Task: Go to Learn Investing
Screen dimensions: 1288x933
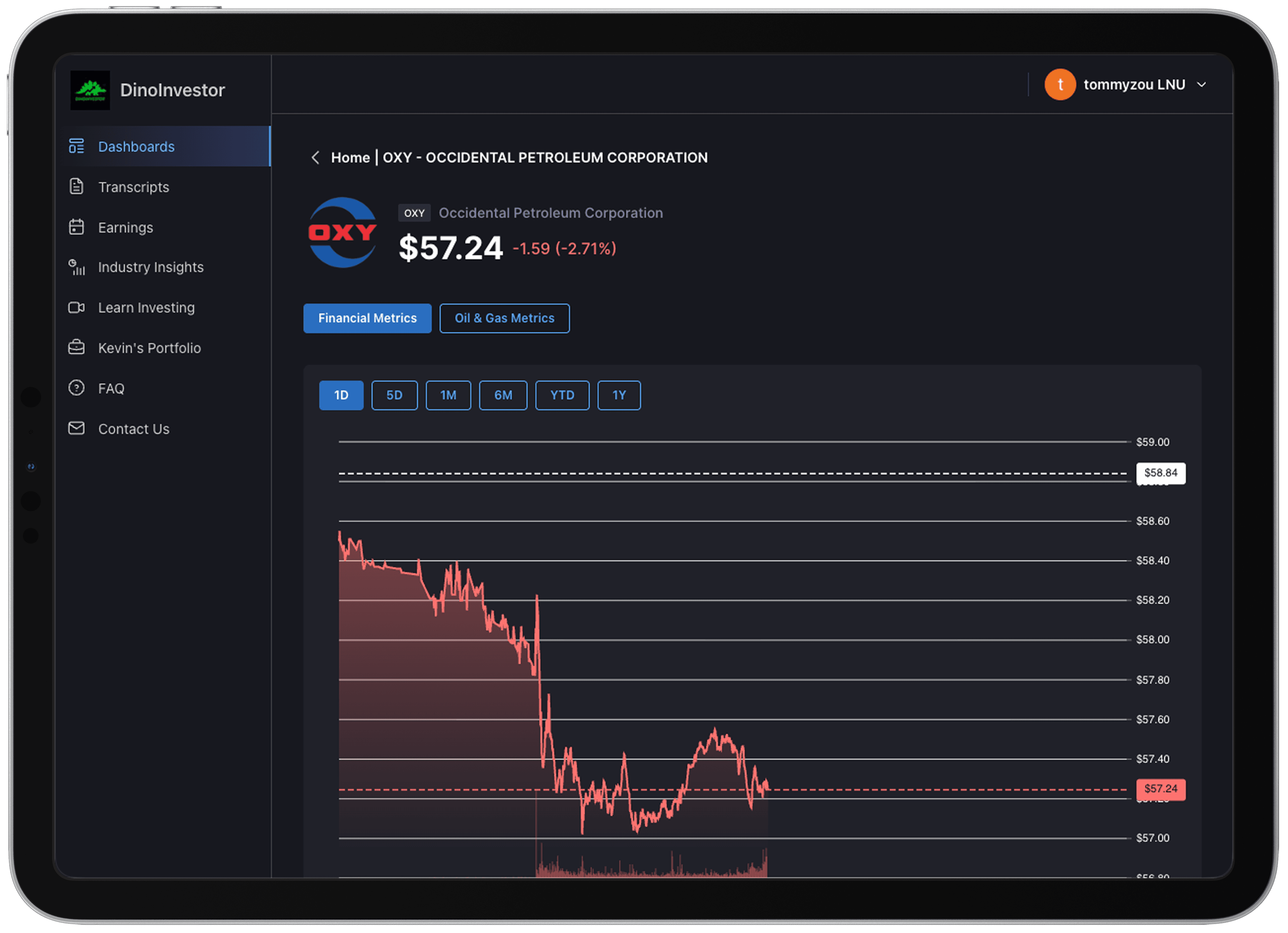Action: tap(163, 308)
